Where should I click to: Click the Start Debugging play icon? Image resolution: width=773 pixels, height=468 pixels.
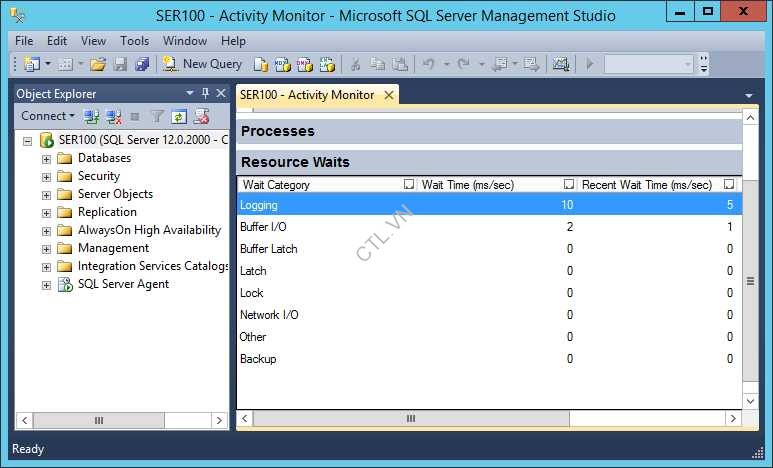coord(590,64)
